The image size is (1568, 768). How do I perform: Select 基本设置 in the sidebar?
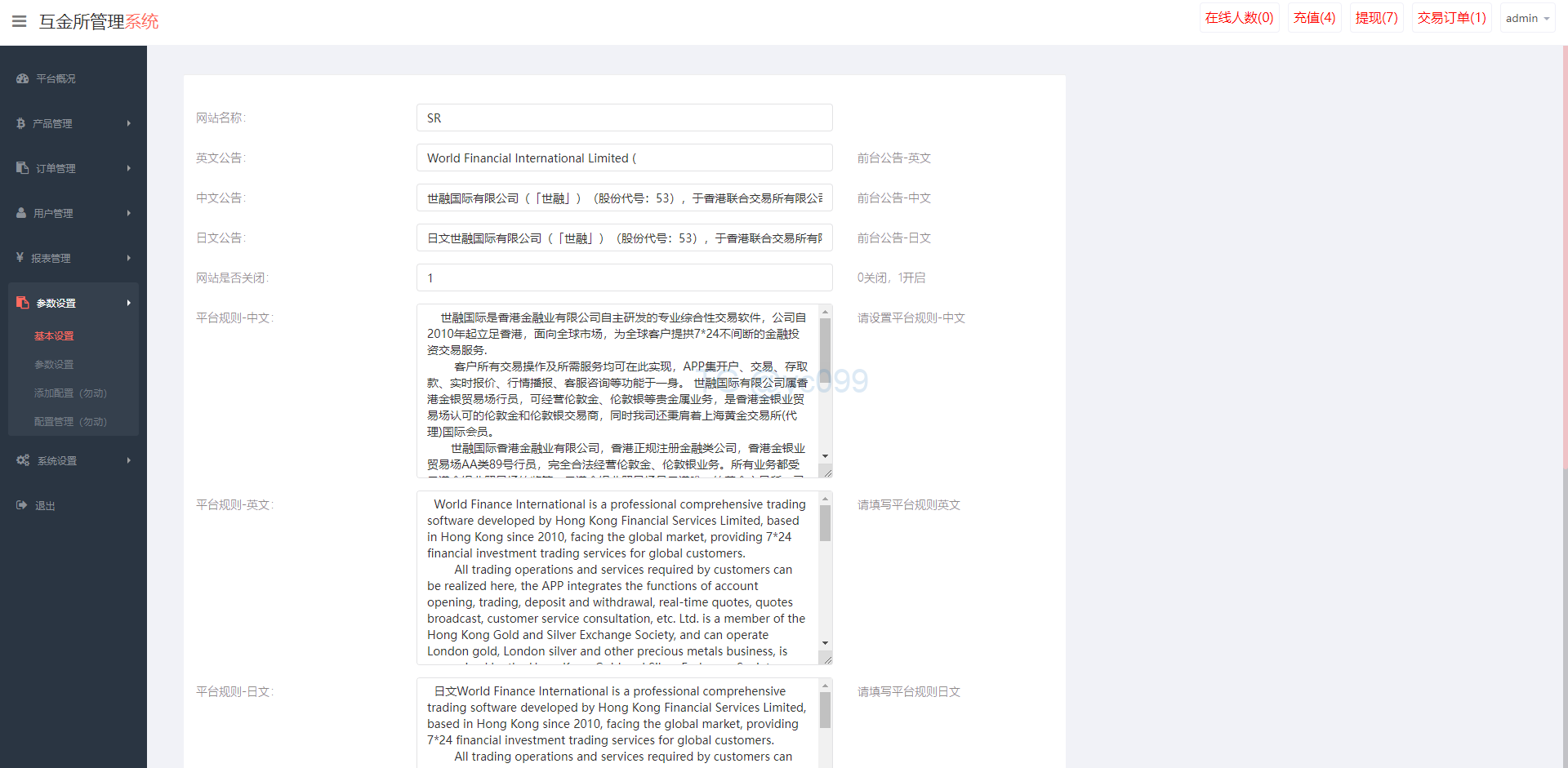pos(54,336)
